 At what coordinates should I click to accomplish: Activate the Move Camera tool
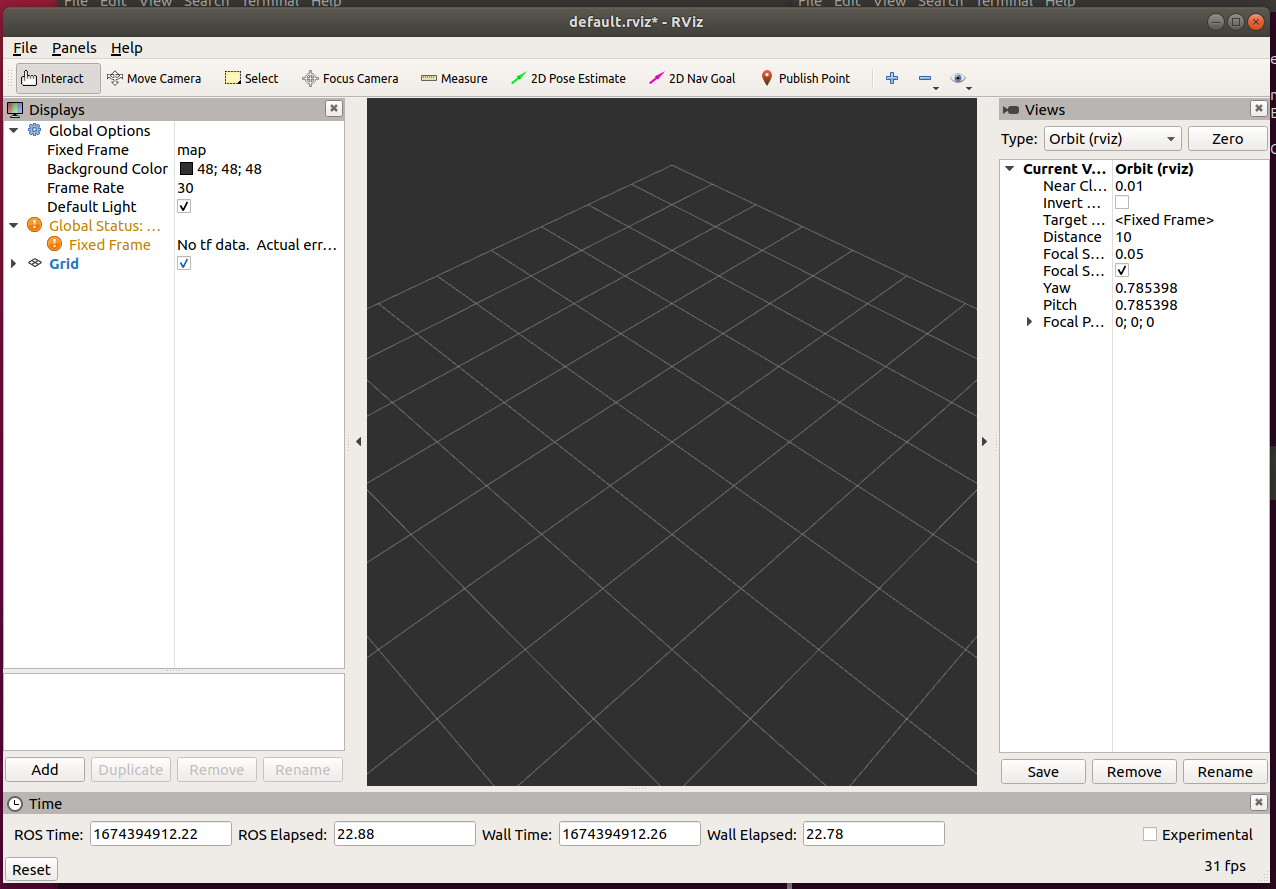[154, 78]
